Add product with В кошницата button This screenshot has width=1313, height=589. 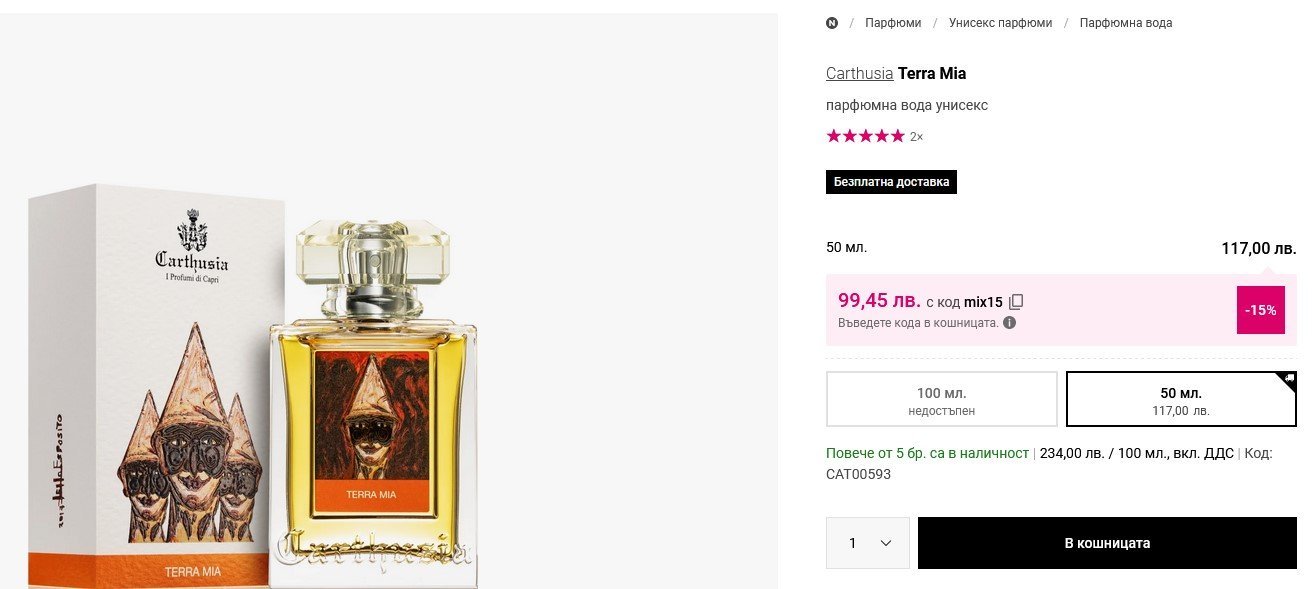click(x=1106, y=543)
